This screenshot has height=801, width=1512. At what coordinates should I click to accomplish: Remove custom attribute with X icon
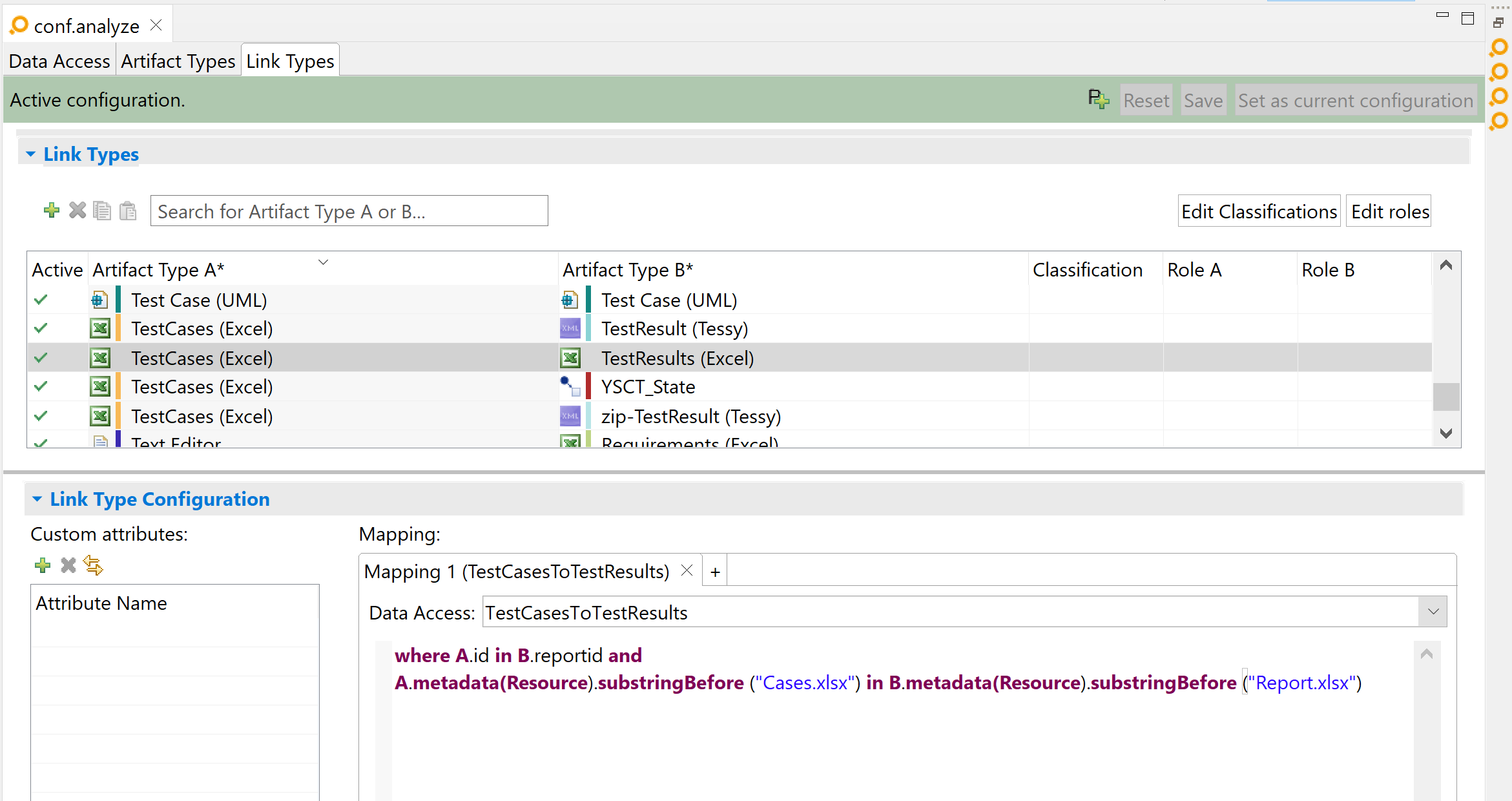(x=68, y=566)
